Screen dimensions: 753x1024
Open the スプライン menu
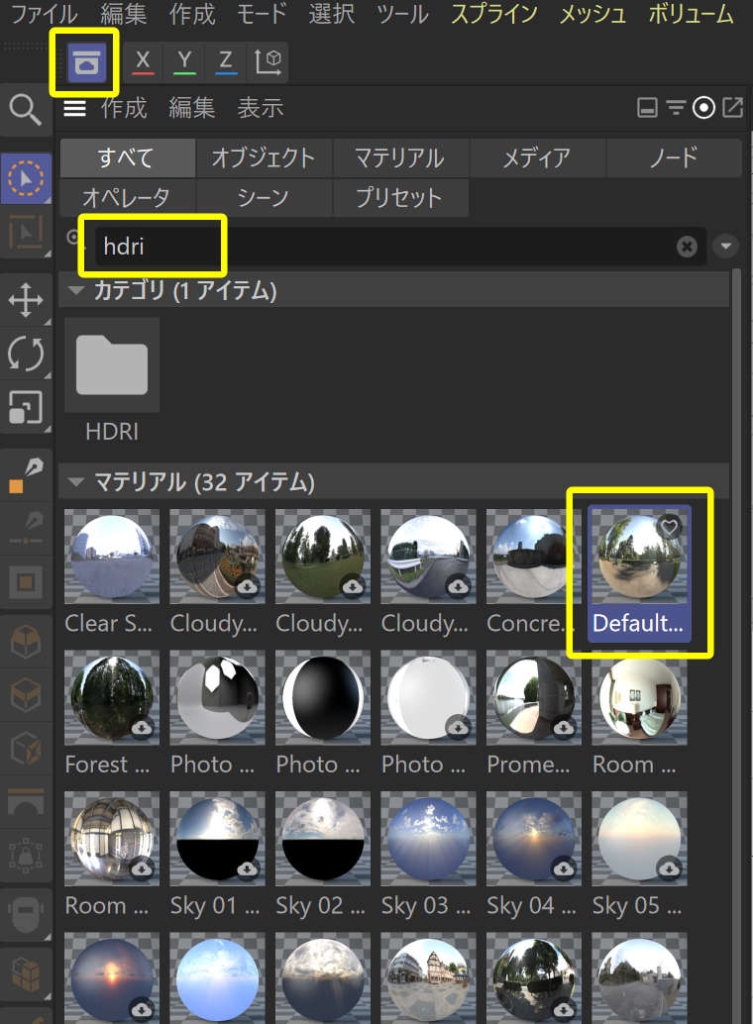(x=494, y=14)
